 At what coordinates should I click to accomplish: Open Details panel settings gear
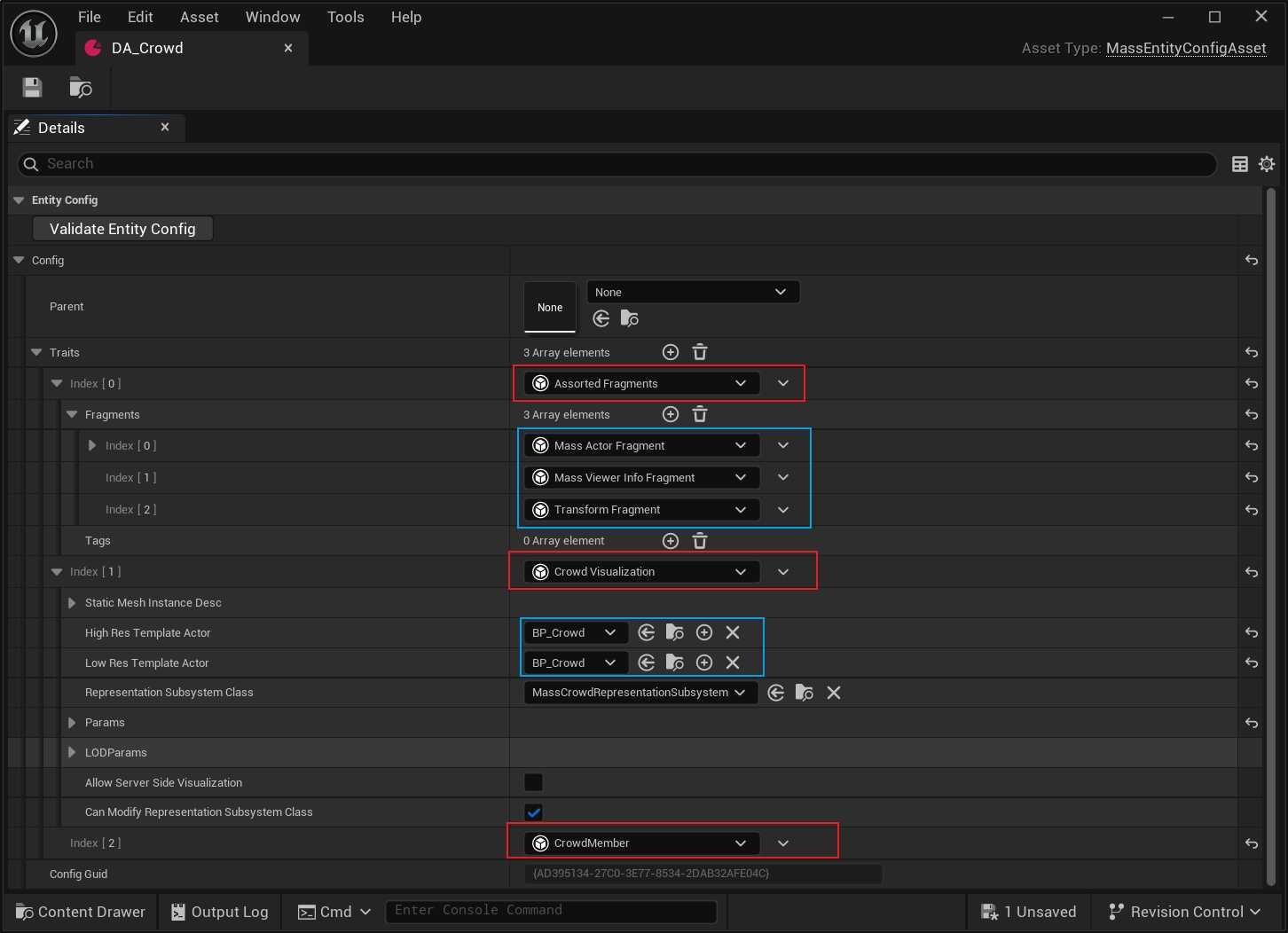coord(1267,164)
